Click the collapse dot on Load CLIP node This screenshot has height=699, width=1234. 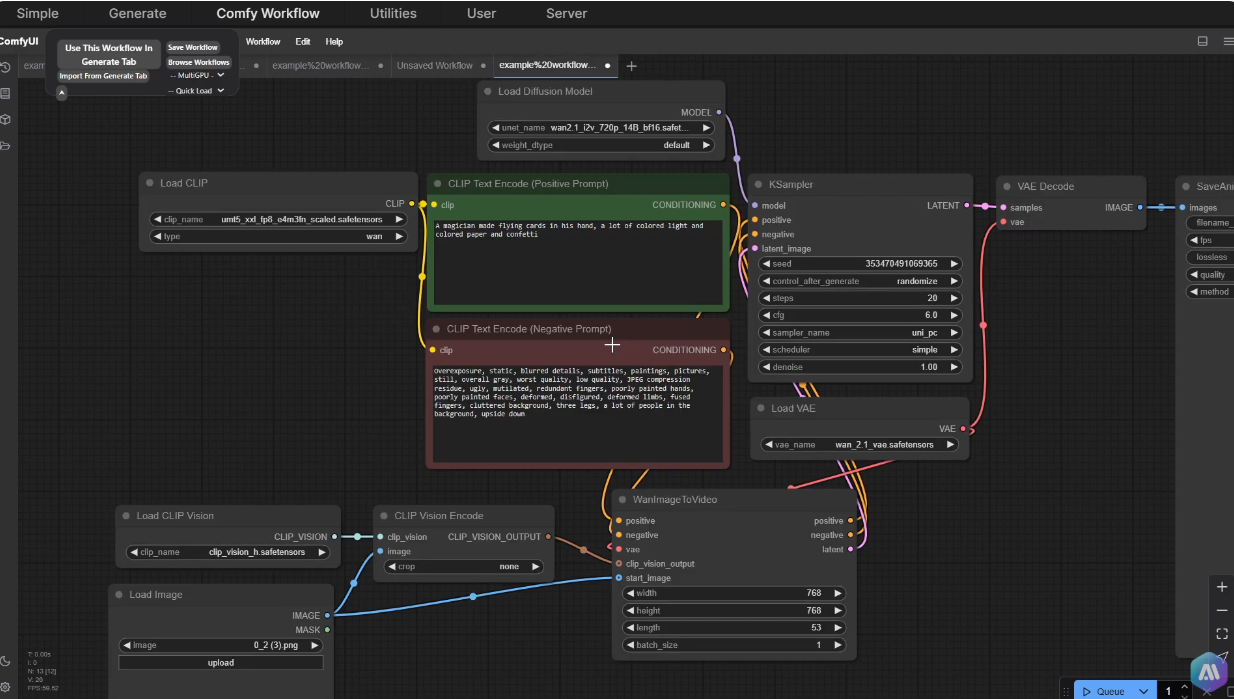click(149, 183)
